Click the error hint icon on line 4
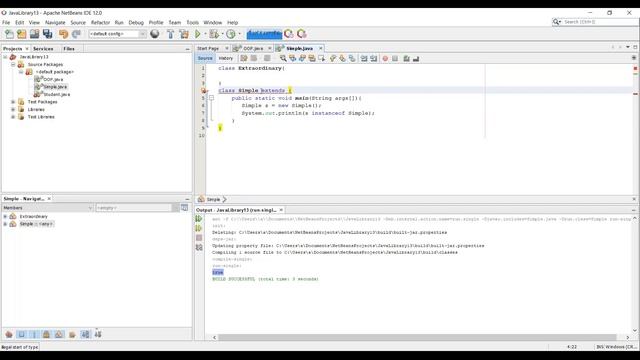 coord(203,91)
